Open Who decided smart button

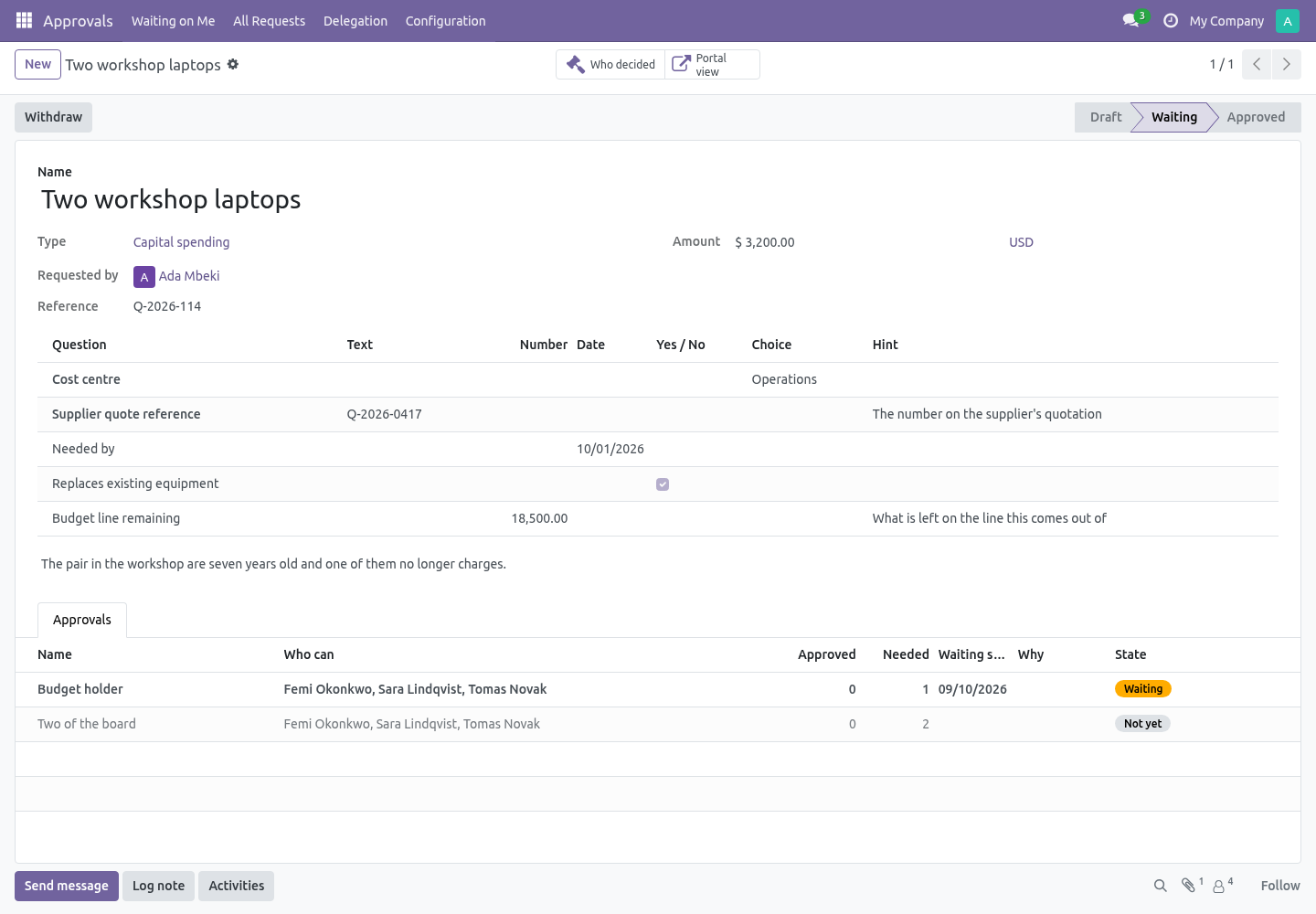[610, 64]
